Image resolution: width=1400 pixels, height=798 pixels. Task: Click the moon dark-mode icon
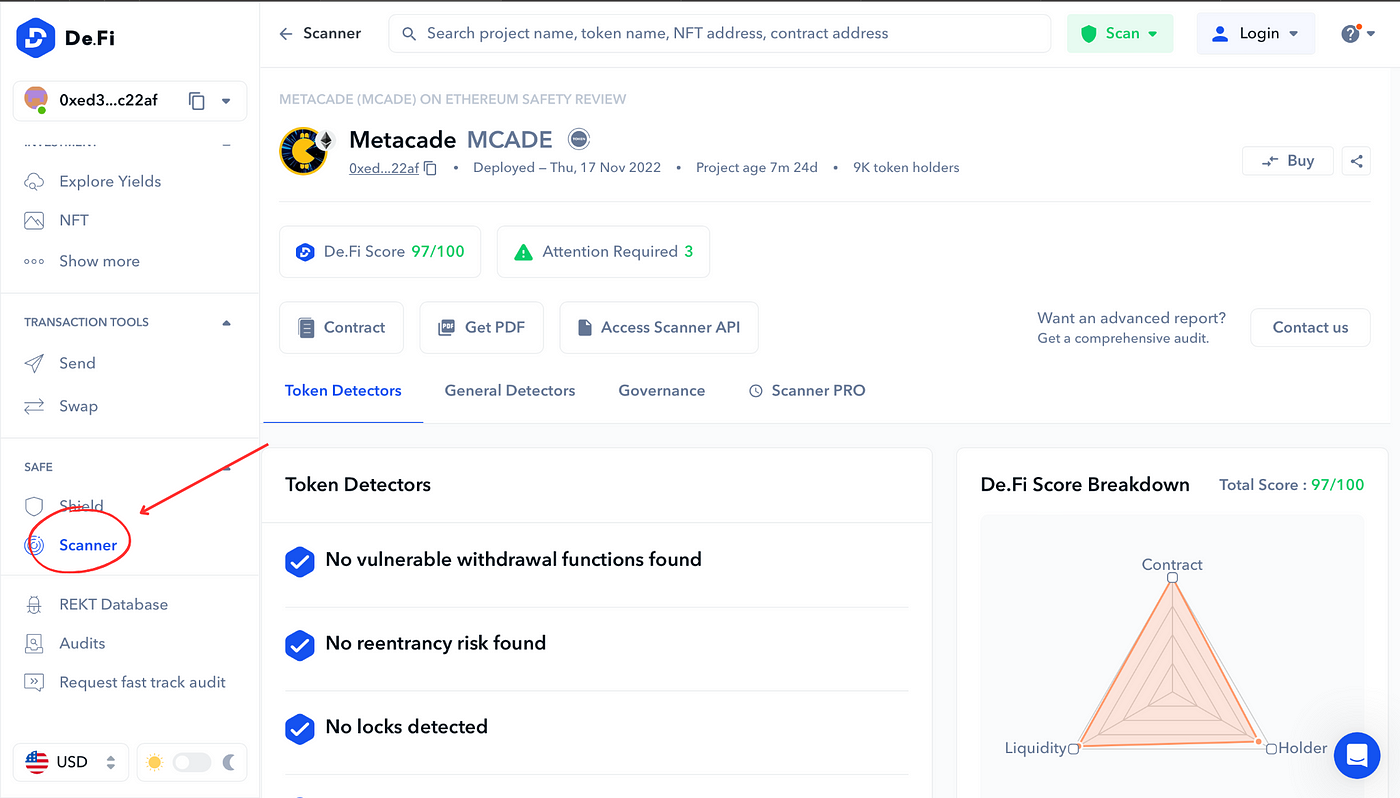[x=229, y=762]
